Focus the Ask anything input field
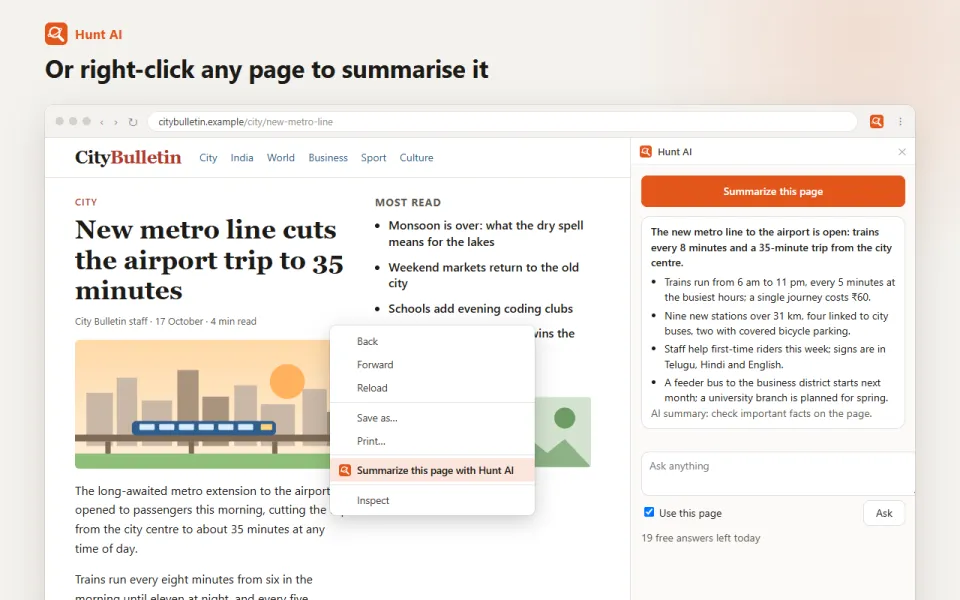Image resolution: width=960 pixels, height=600 pixels. (x=778, y=473)
